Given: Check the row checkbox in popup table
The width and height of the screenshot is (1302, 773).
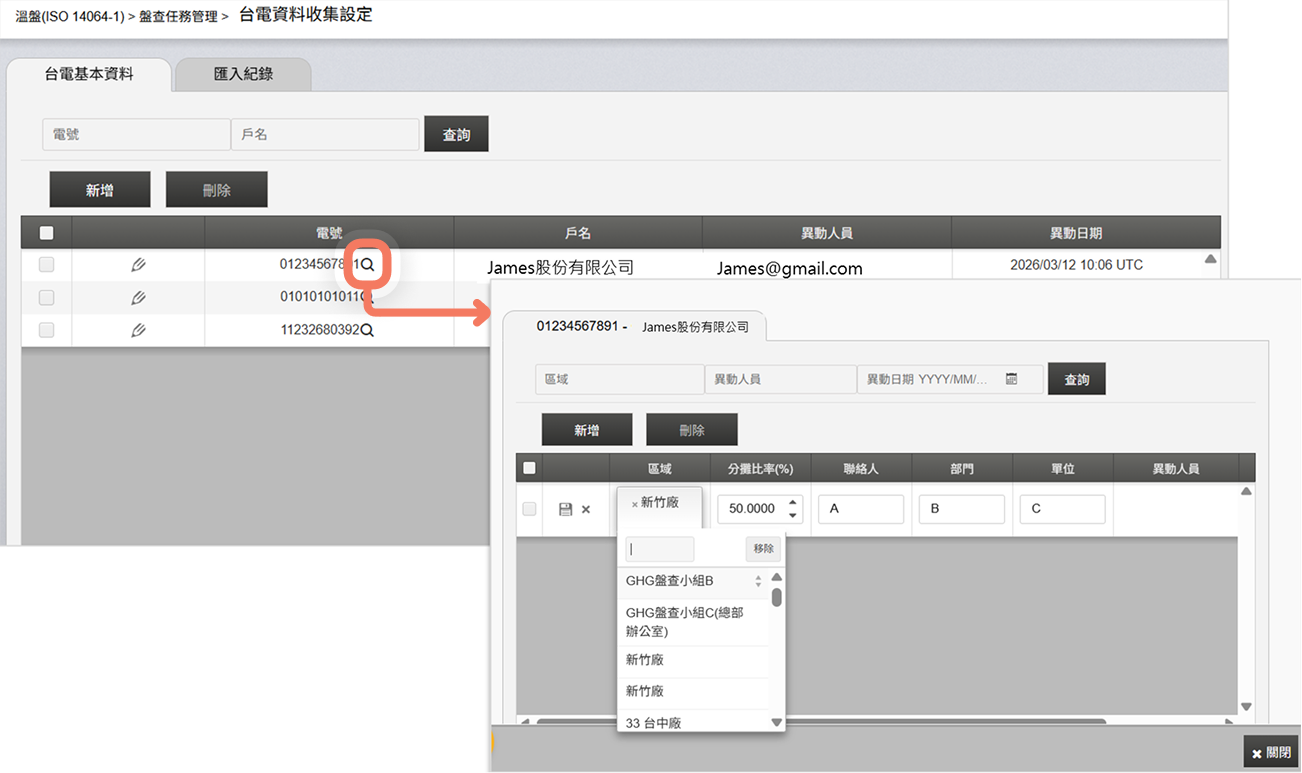Looking at the screenshot, I should 529,509.
